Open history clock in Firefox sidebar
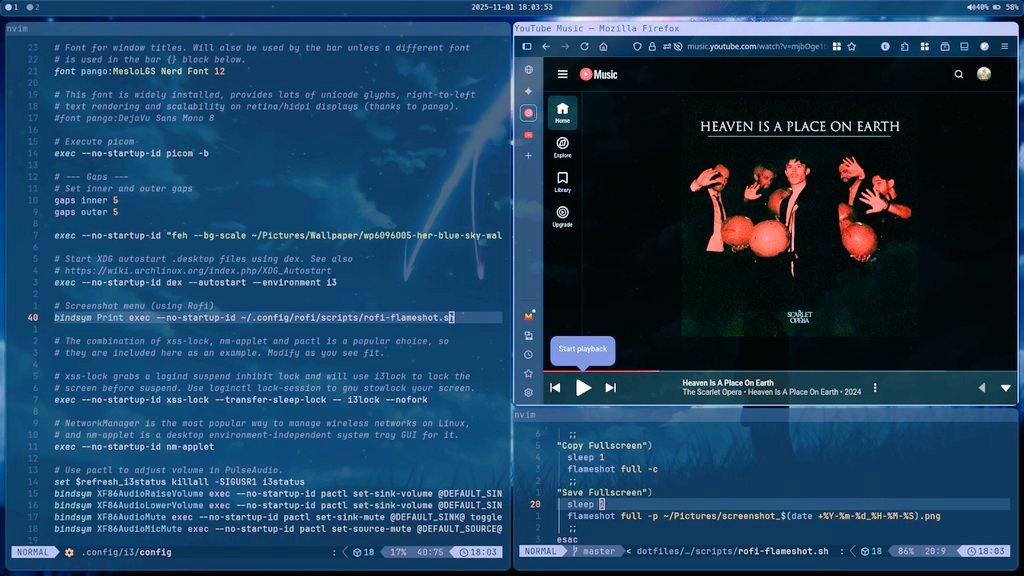This screenshot has height=576, width=1024. point(529,355)
